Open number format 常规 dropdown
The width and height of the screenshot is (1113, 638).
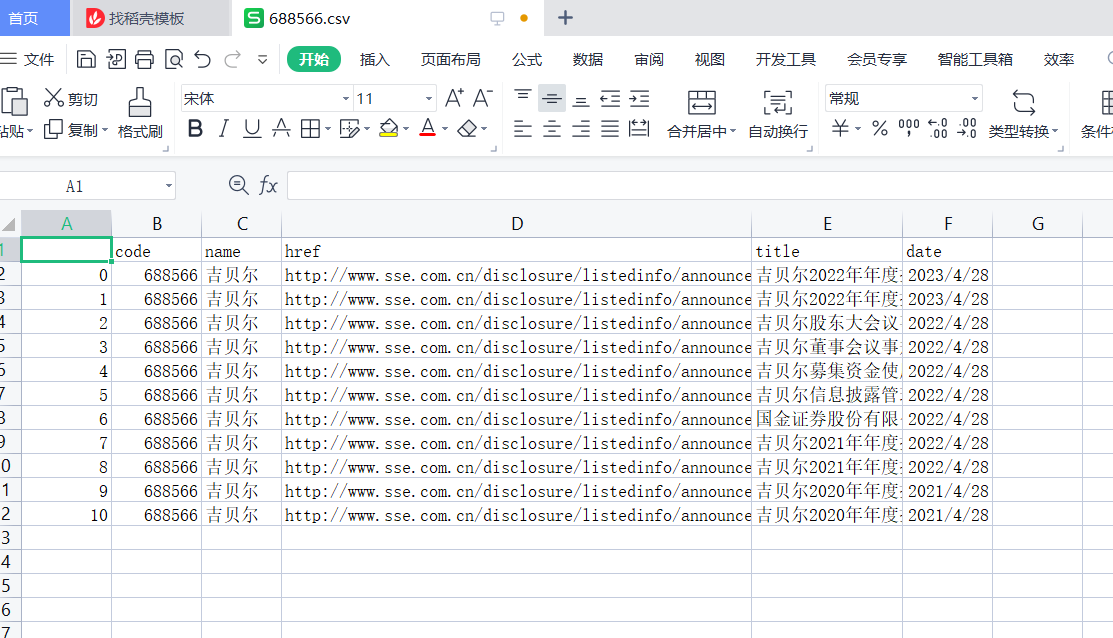point(975,99)
